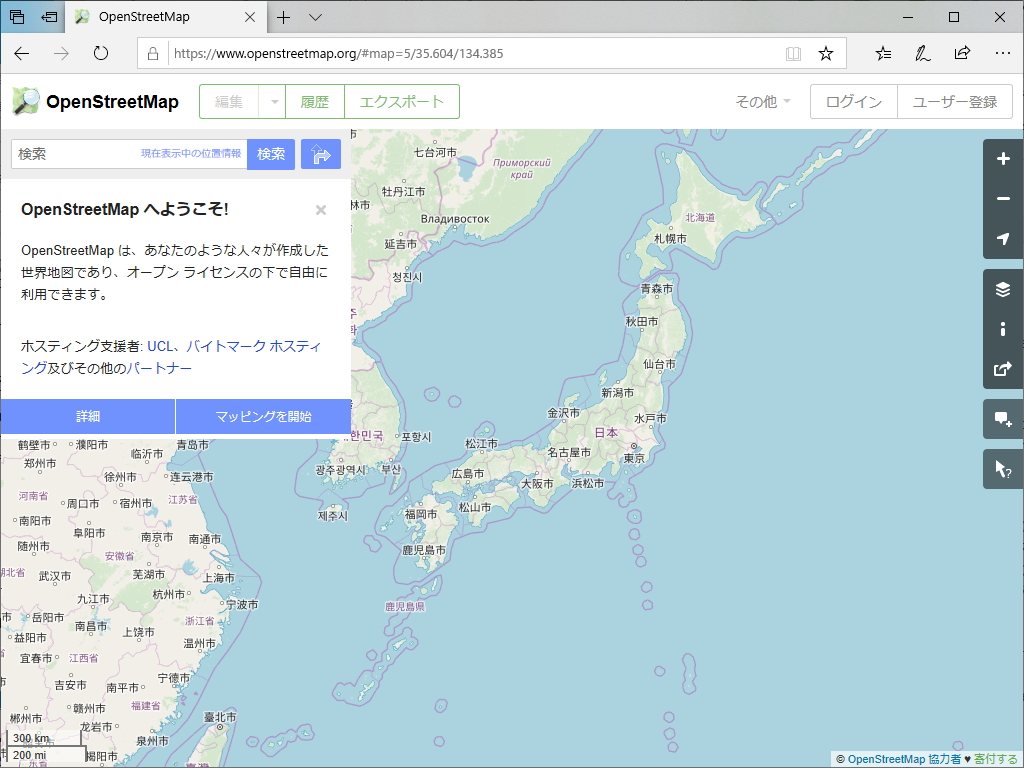Screen dimensions: 1024x768
Task: Query features on the map
Action: tap(1002, 468)
